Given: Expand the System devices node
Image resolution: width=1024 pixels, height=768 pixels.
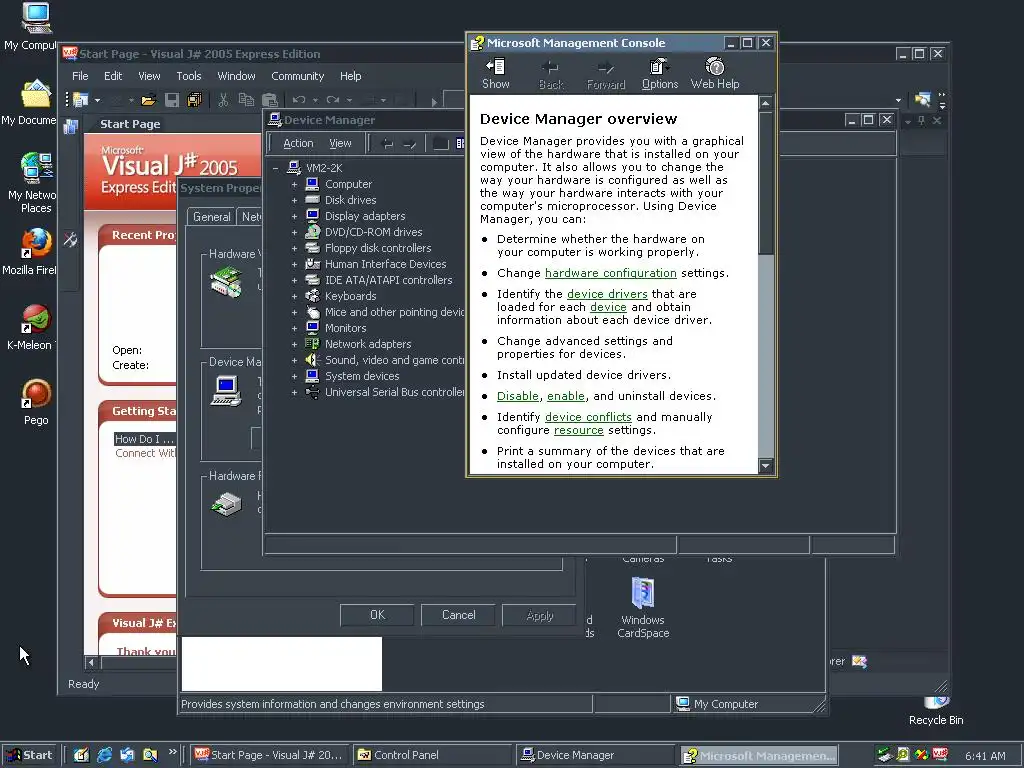Looking at the screenshot, I should 294,376.
